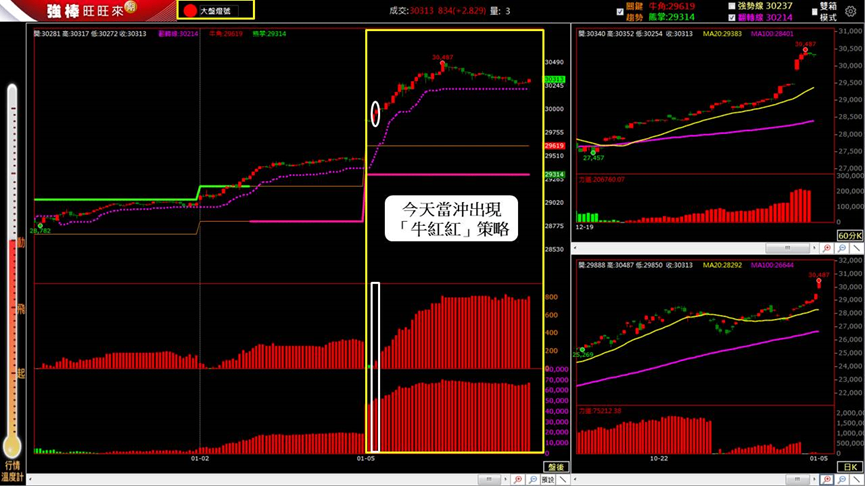Viewport: 865px width, 486px height.
Task: Click the MA100:28401 label on 60分K chart
Action: [772, 34]
